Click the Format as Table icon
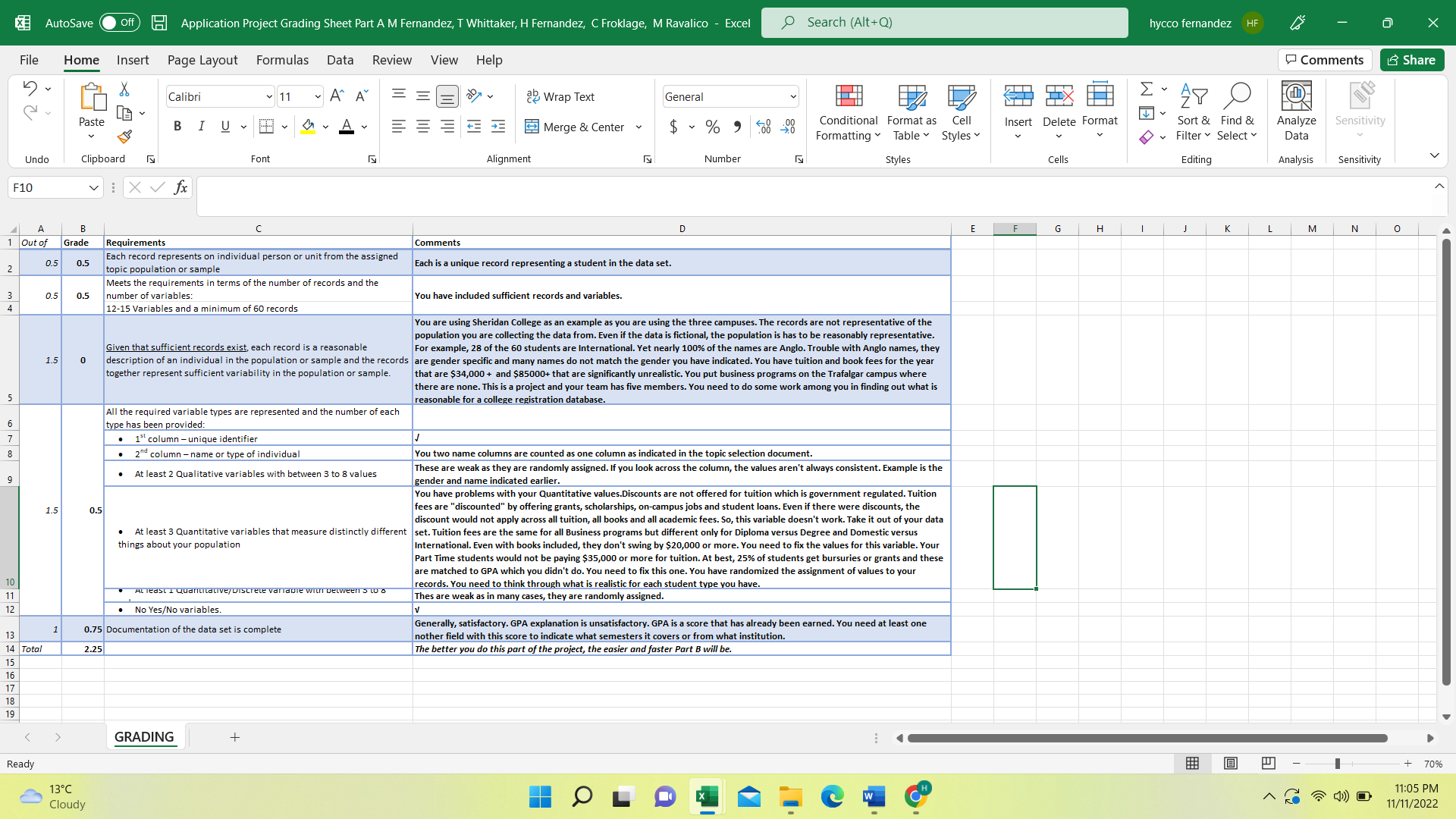The width and height of the screenshot is (1456, 819). point(911,112)
